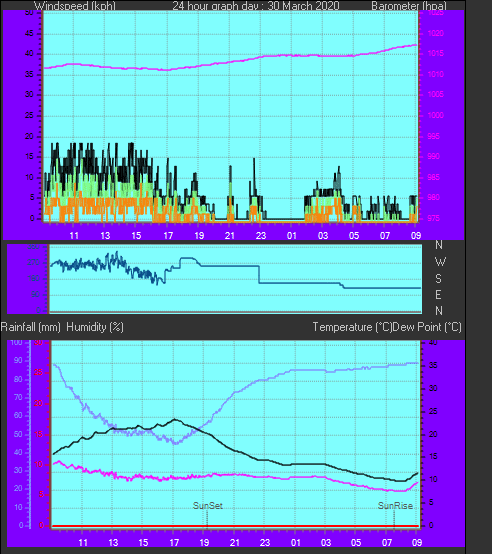Click the 35 value on temperature scale

pyautogui.click(x=433, y=365)
